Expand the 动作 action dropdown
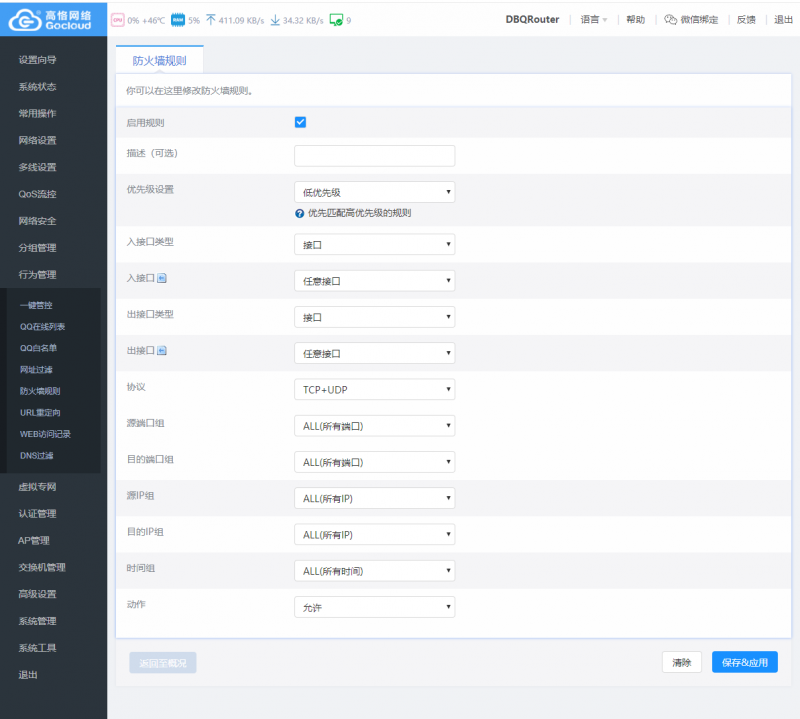Viewport: 800px width, 719px height. coord(374,607)
